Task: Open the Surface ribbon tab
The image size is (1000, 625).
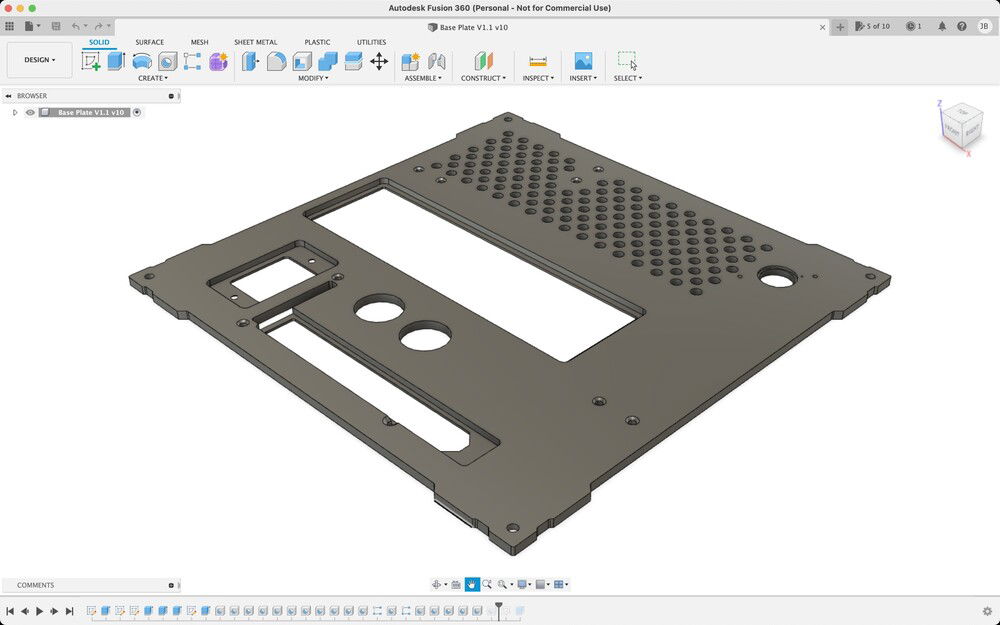Action: [150, 42]
